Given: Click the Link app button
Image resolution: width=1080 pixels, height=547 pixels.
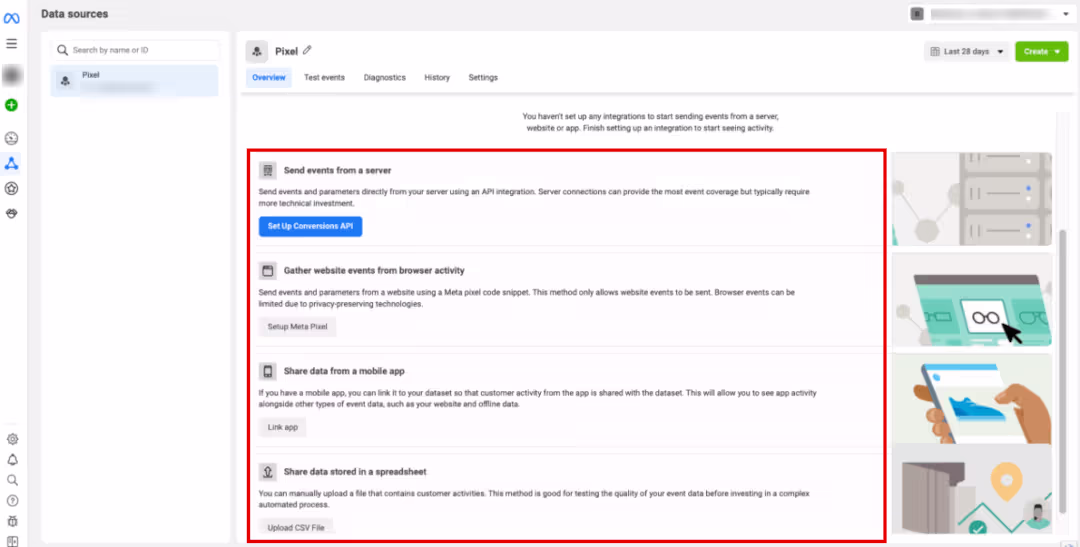Looking at the screenshot, I should 282,428.
